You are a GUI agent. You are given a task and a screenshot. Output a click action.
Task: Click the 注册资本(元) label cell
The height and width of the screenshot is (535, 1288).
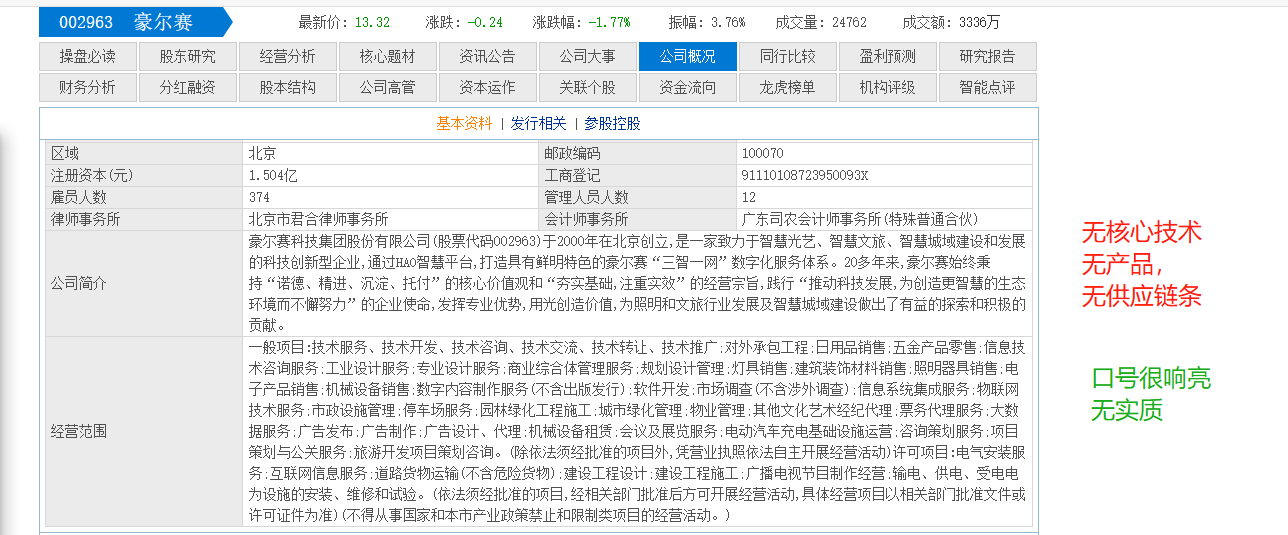144,175
